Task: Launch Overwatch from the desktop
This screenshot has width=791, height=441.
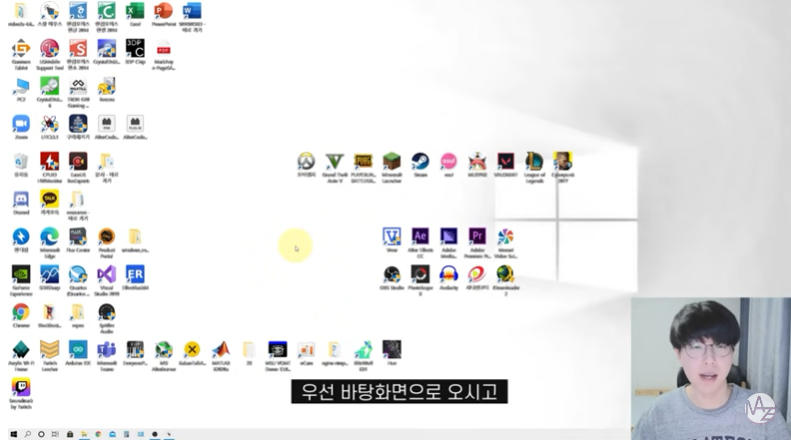Action: click(306, 164)
